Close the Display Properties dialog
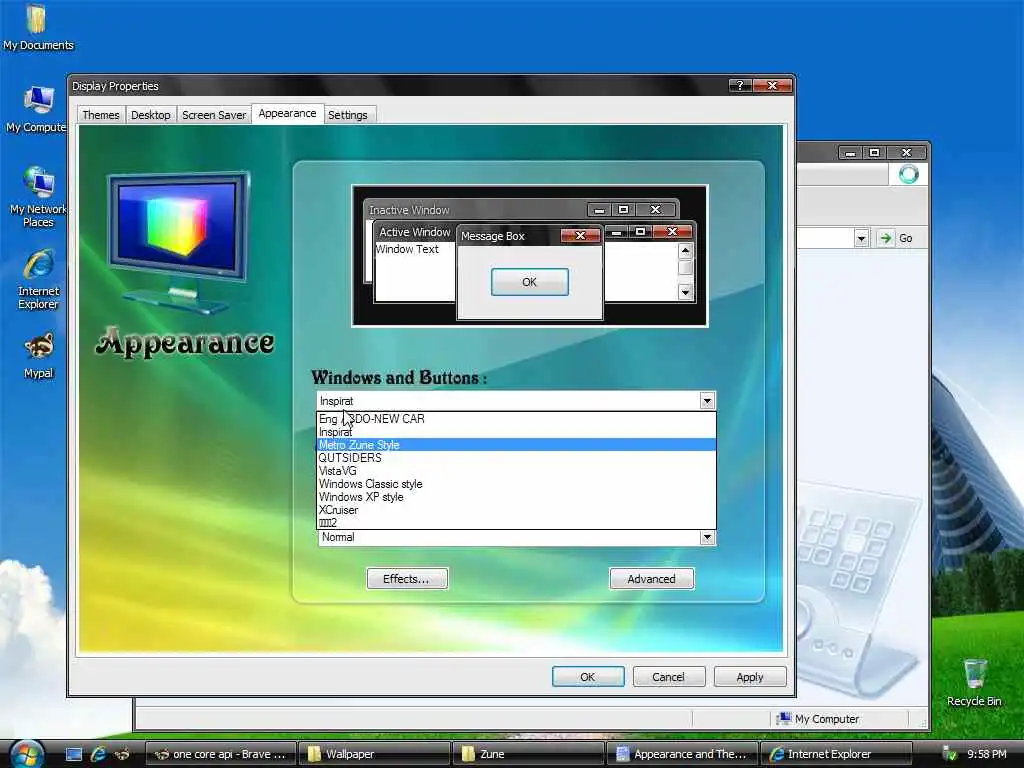1024x768 pixels. point(772,86)
